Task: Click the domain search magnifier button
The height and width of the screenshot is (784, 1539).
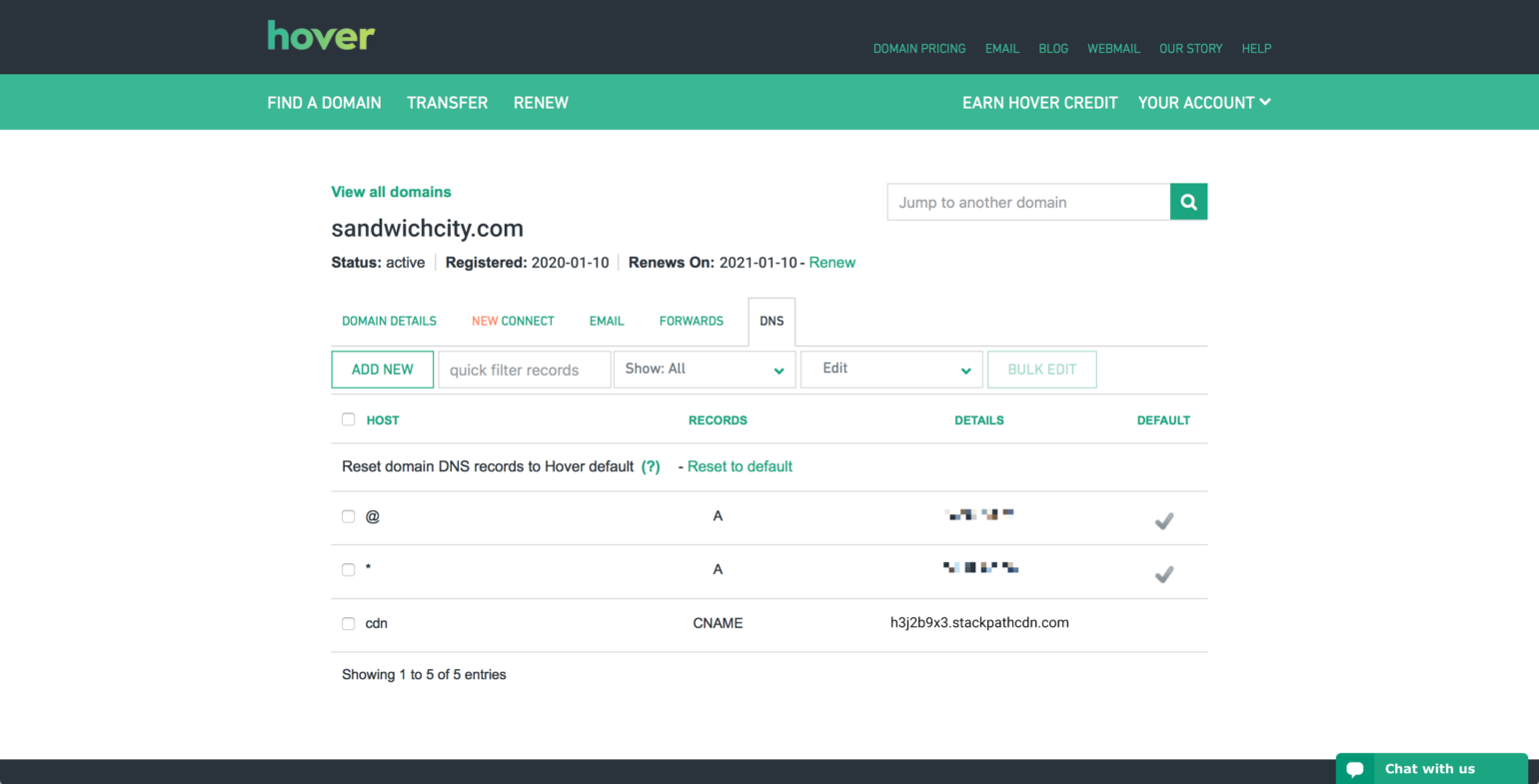Action: pos(1188,202)
